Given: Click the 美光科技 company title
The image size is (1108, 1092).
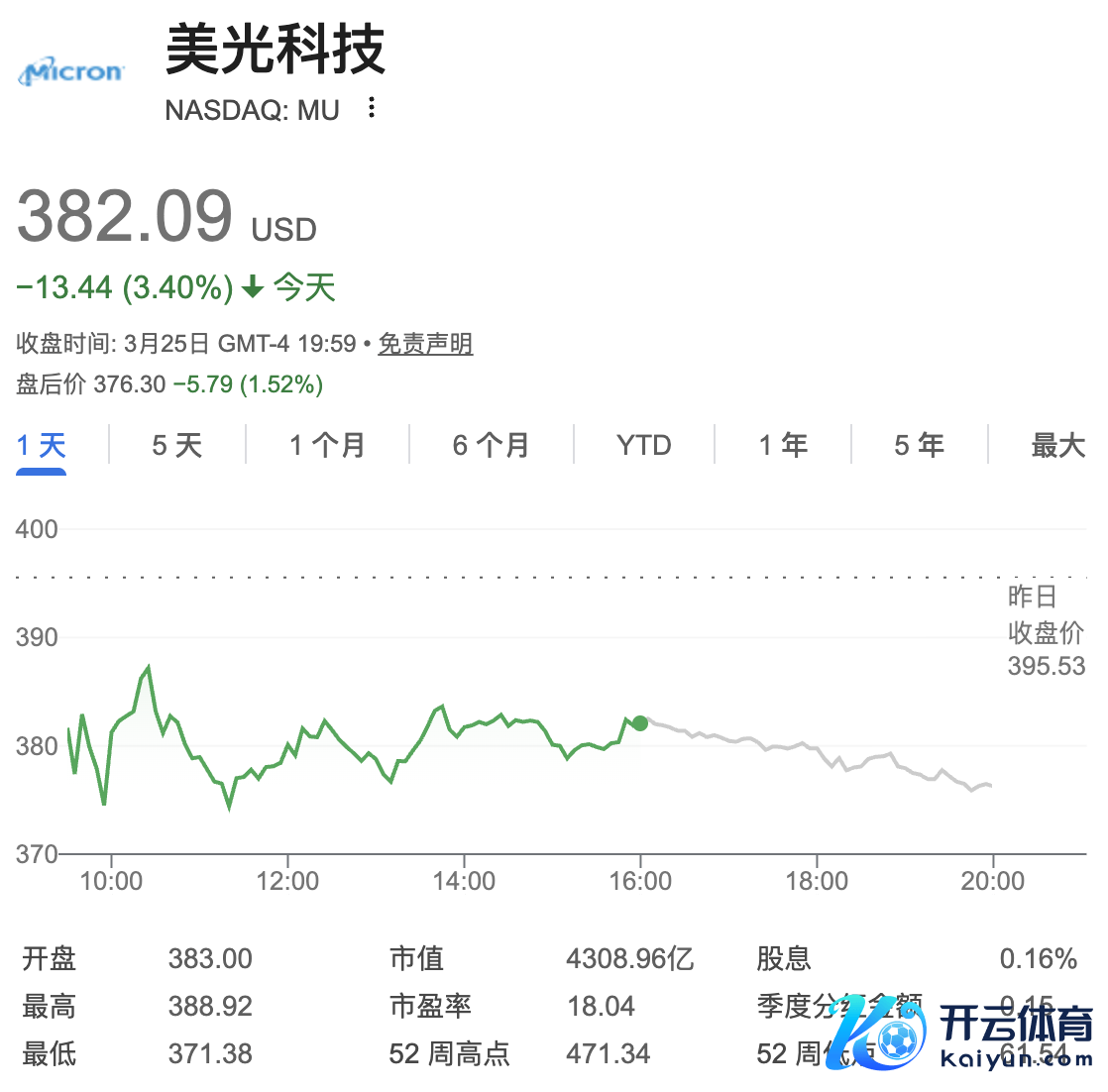Looking at the screenshot, I should click(275, 50).
